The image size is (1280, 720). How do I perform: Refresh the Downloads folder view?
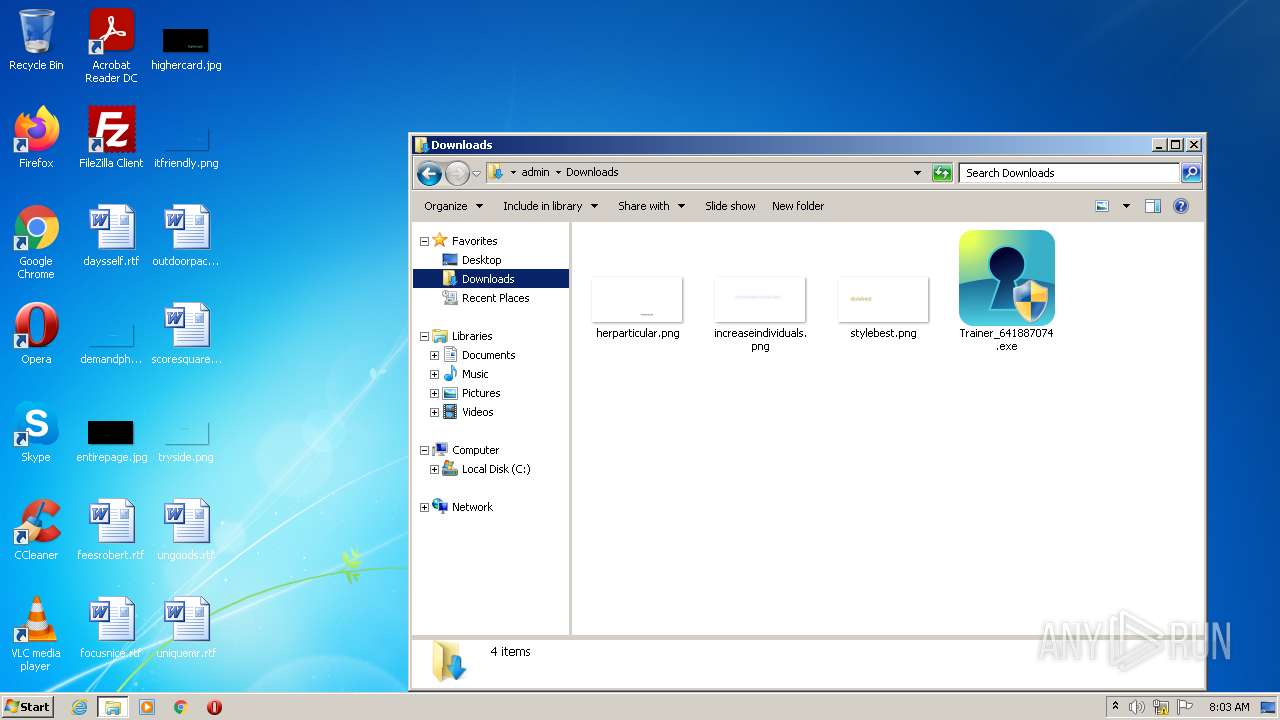[942, 173]
